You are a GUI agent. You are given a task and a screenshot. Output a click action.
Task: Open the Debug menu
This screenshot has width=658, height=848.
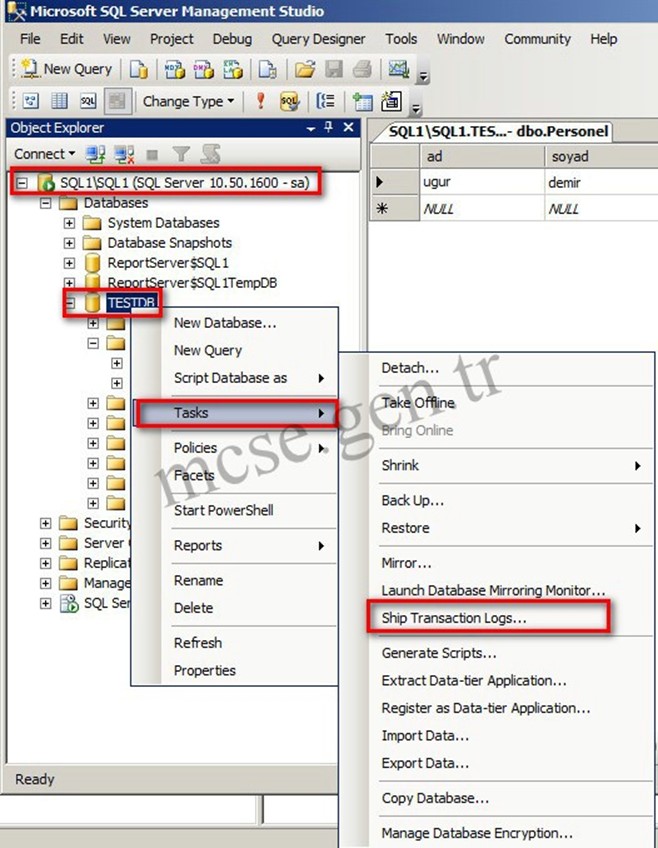click(x=232, y=39)
